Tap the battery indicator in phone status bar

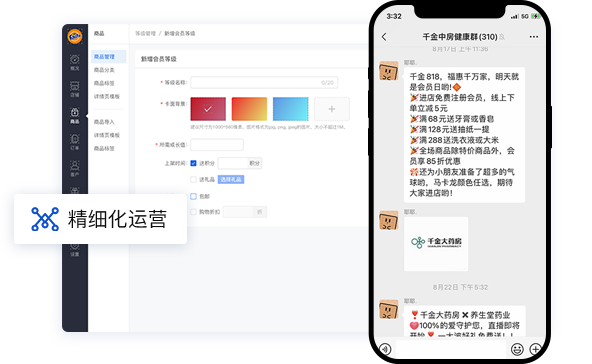(x=535, y=16)
